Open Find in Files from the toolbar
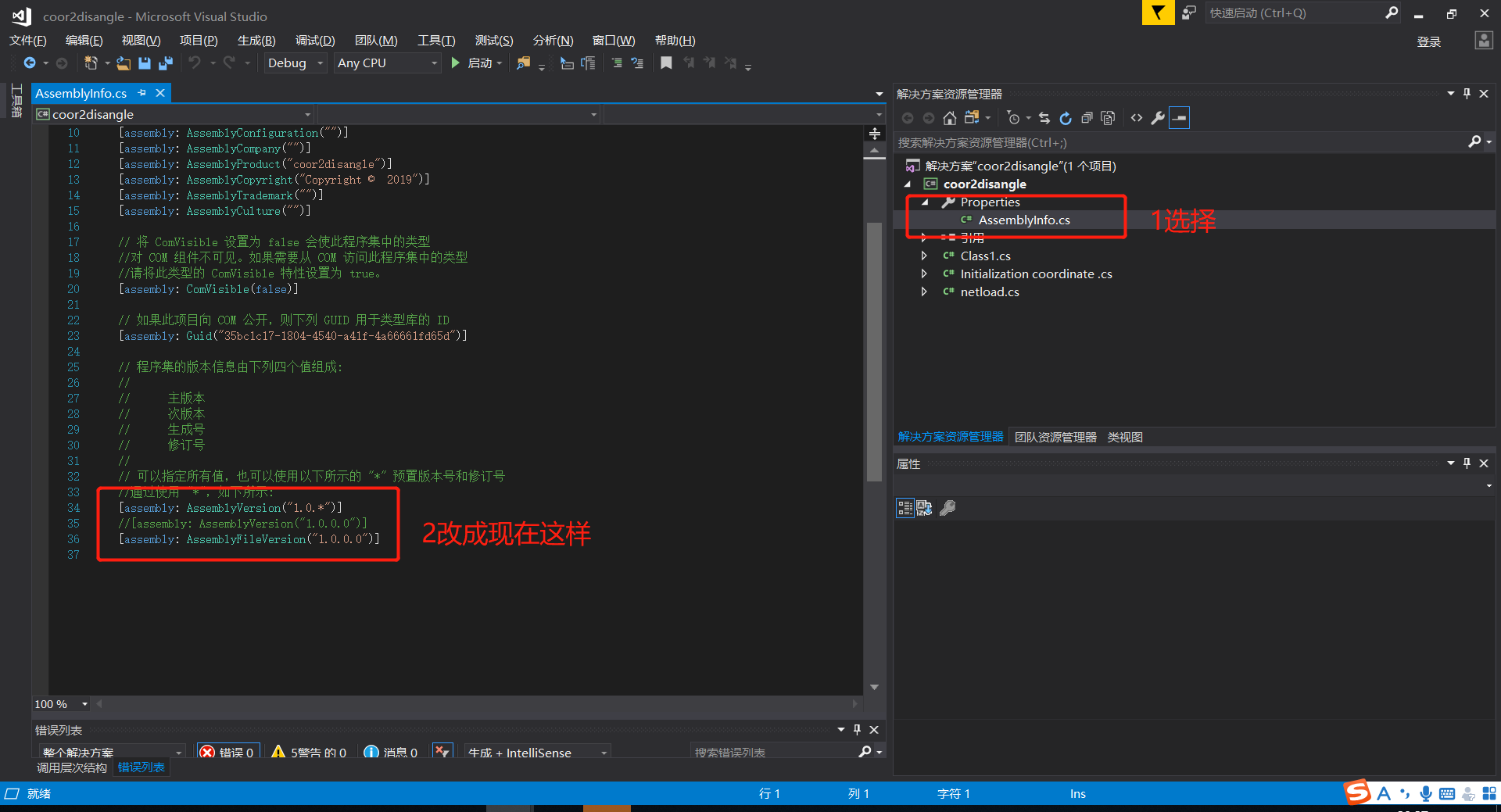This screenshot has height=812, width=1501. [x=525, y=63]
